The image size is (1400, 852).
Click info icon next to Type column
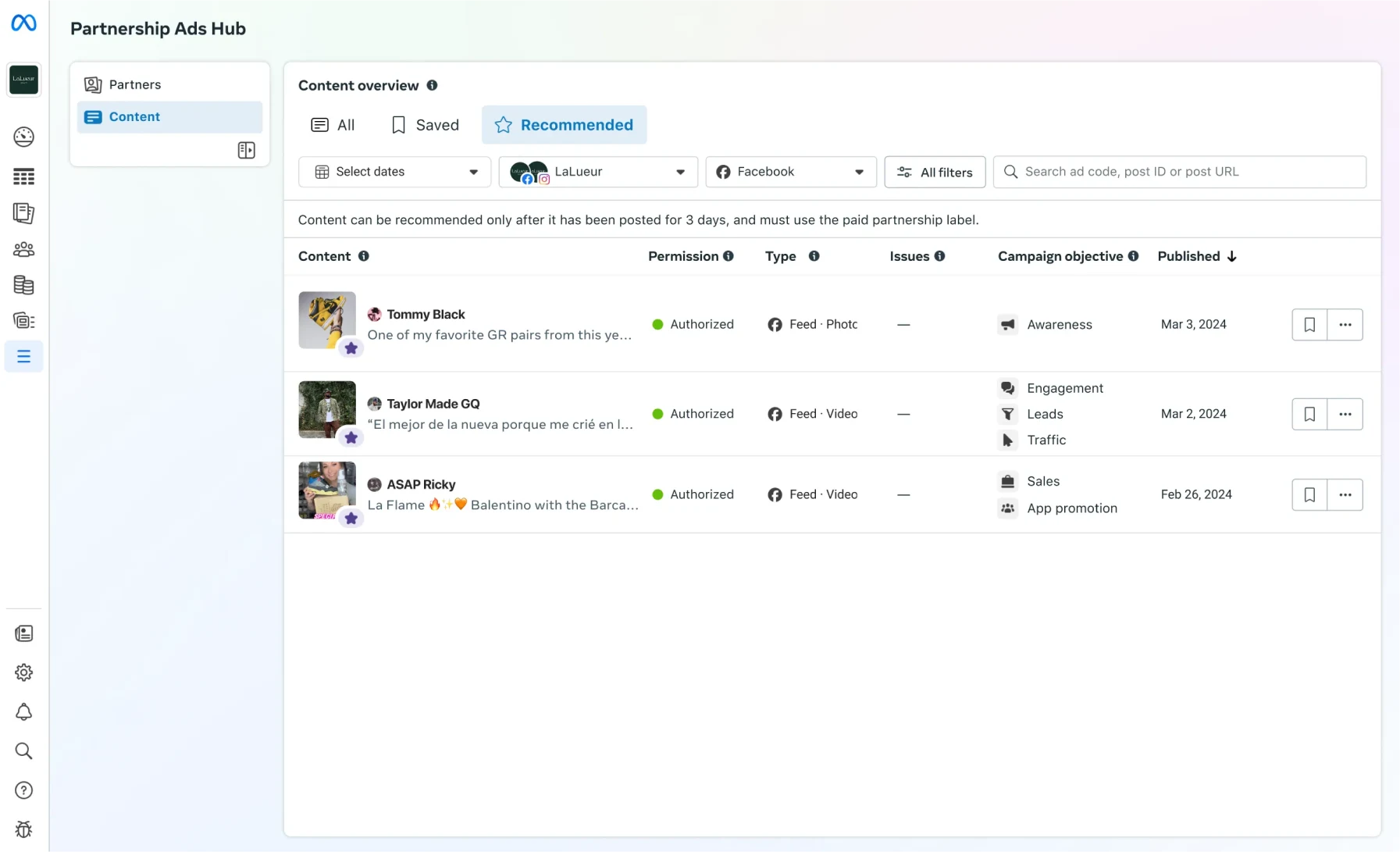[814, 256]
